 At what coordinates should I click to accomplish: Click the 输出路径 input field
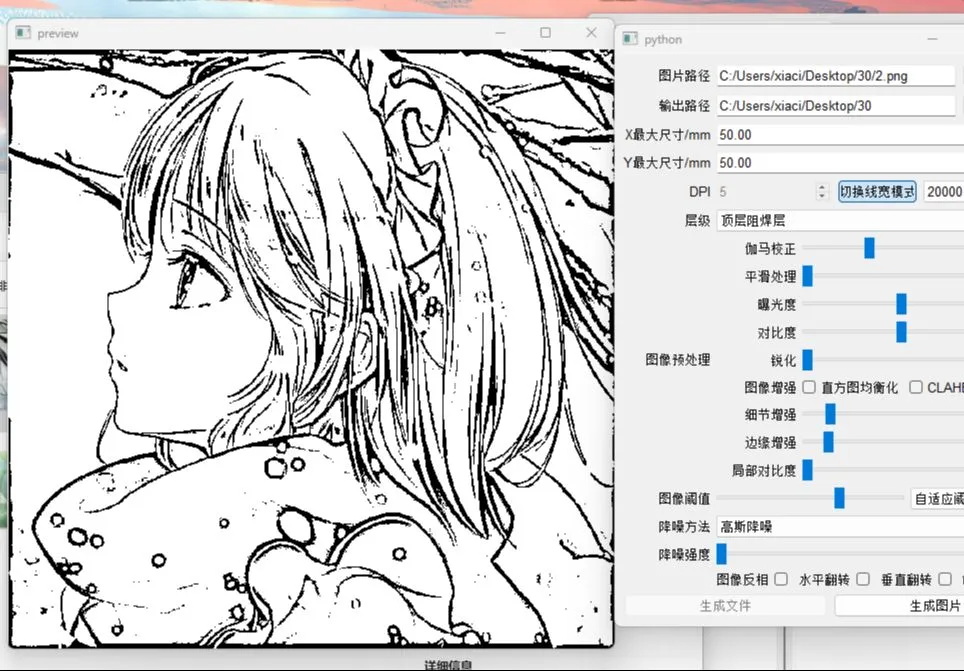836,105
